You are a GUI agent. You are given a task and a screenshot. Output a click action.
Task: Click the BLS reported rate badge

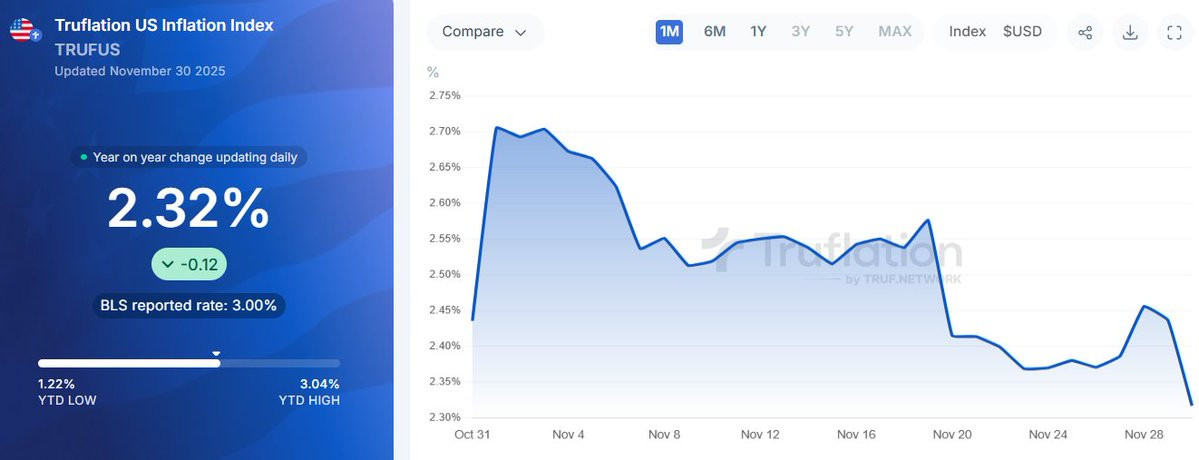coord(189,306)
